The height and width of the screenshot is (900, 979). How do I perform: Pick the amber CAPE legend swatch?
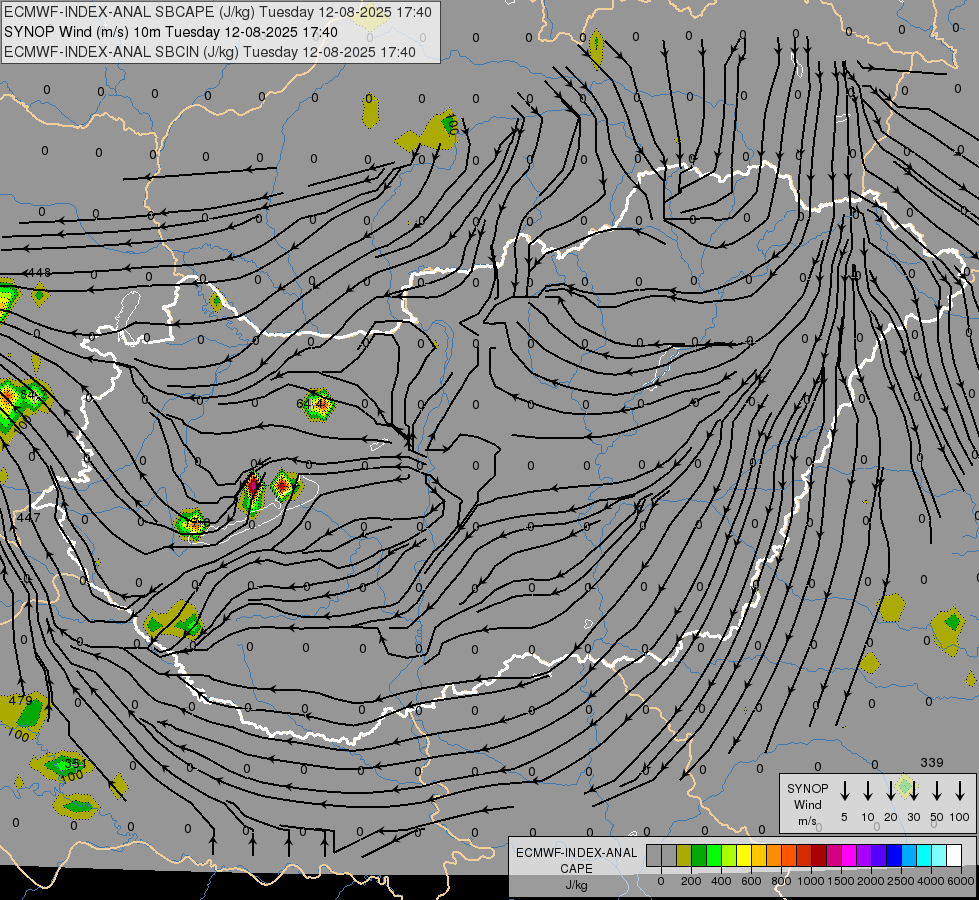tap(759, 855)
